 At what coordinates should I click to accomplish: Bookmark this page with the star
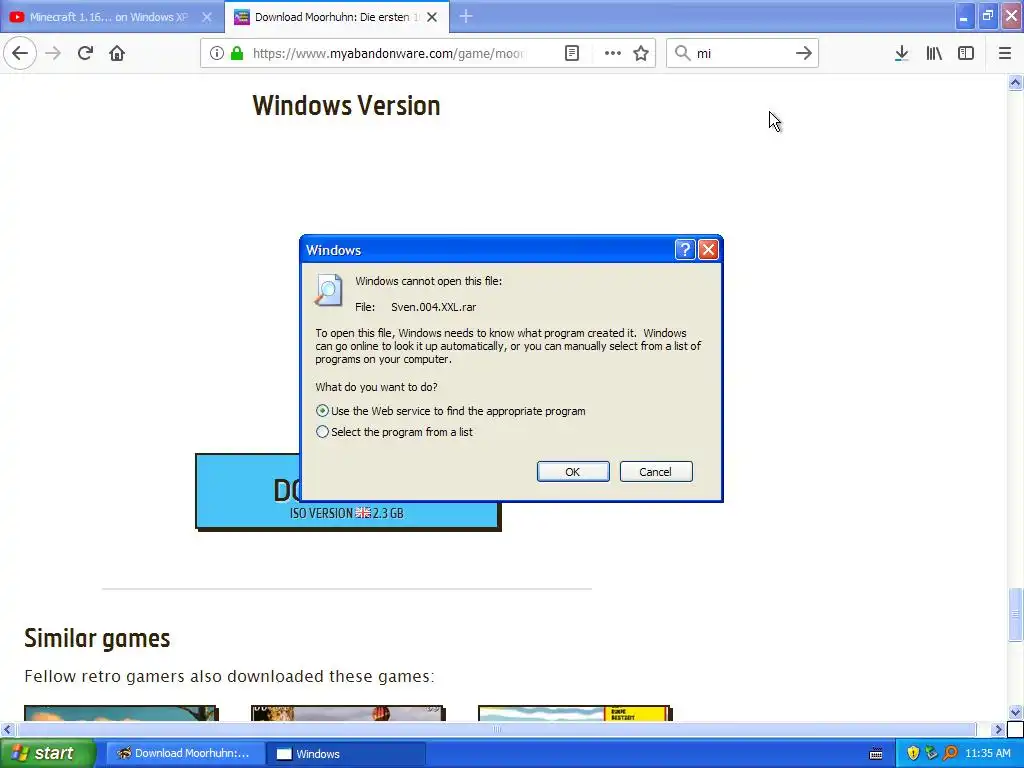click(x=641, y=53)
